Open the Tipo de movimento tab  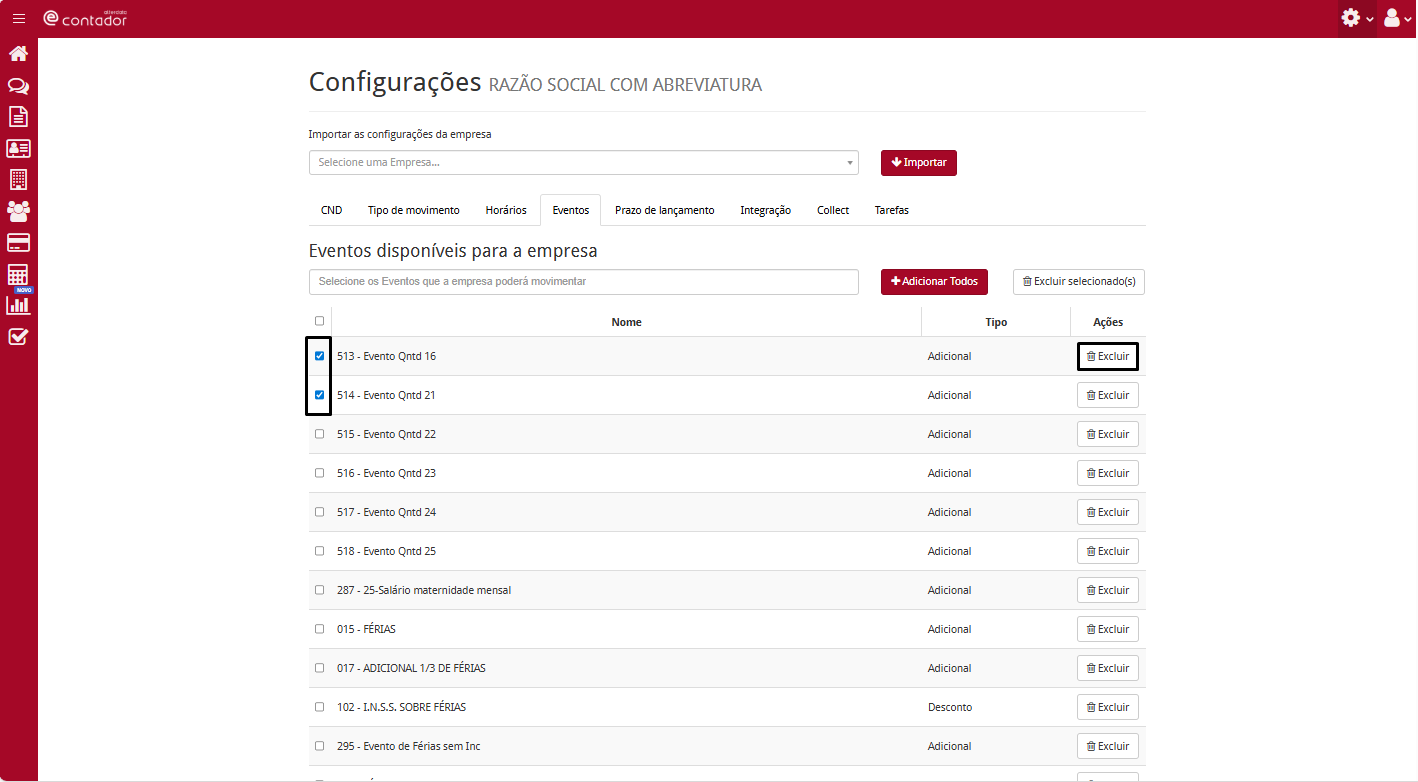pyautogui.click(x=414, y=210)
